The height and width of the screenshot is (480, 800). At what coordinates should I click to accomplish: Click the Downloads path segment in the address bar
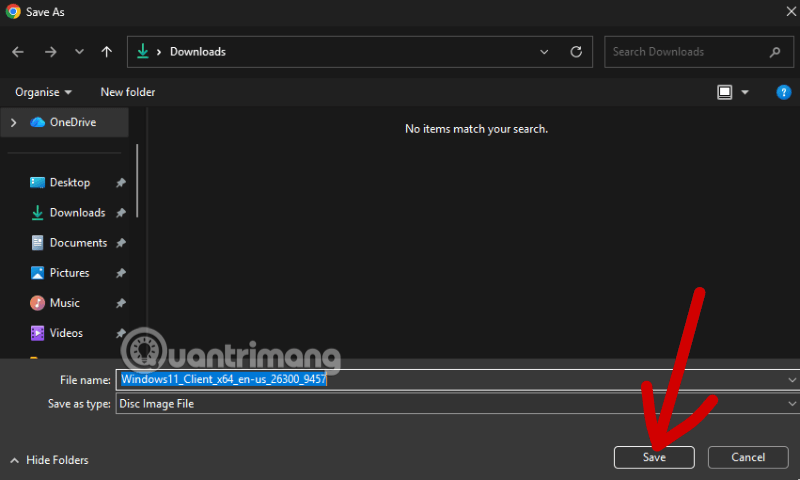pyautogui.click(x=197, y=52)
